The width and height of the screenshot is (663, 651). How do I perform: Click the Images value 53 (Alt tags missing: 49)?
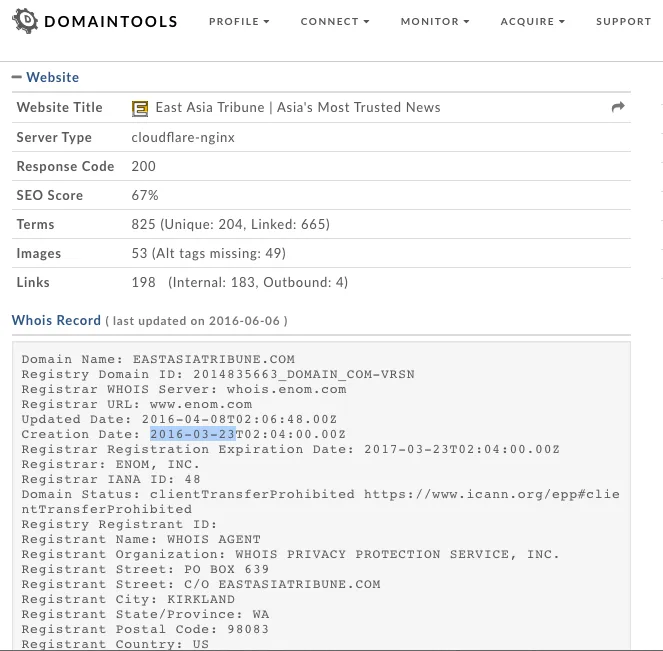[208, 253]
